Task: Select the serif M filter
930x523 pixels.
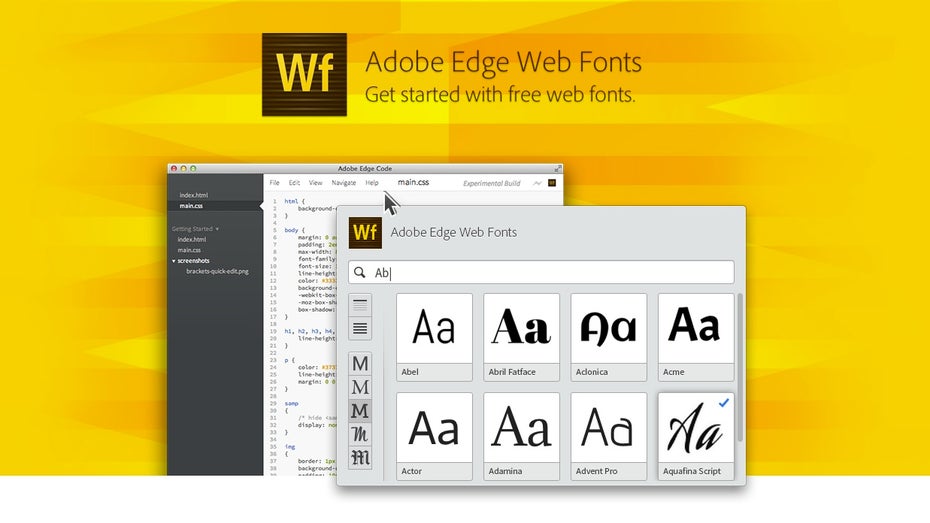Action: (360, 387)
